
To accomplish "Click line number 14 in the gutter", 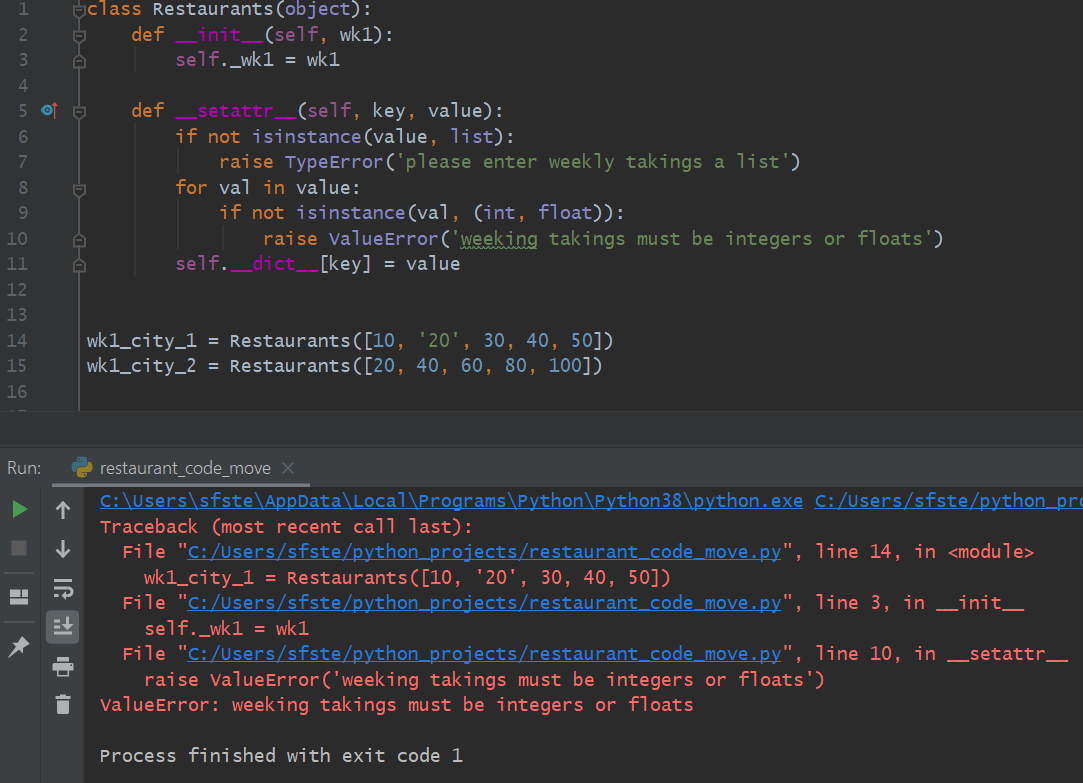I will (x=17, y=340).
